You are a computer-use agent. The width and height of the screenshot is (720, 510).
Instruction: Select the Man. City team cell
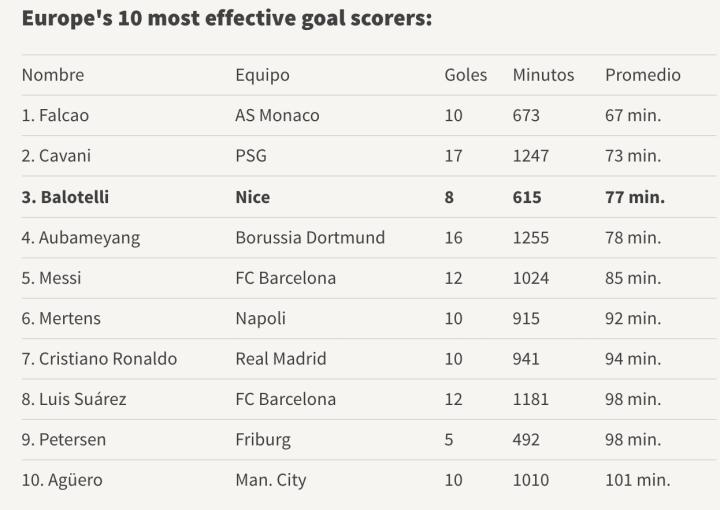[x=271, y=480]
